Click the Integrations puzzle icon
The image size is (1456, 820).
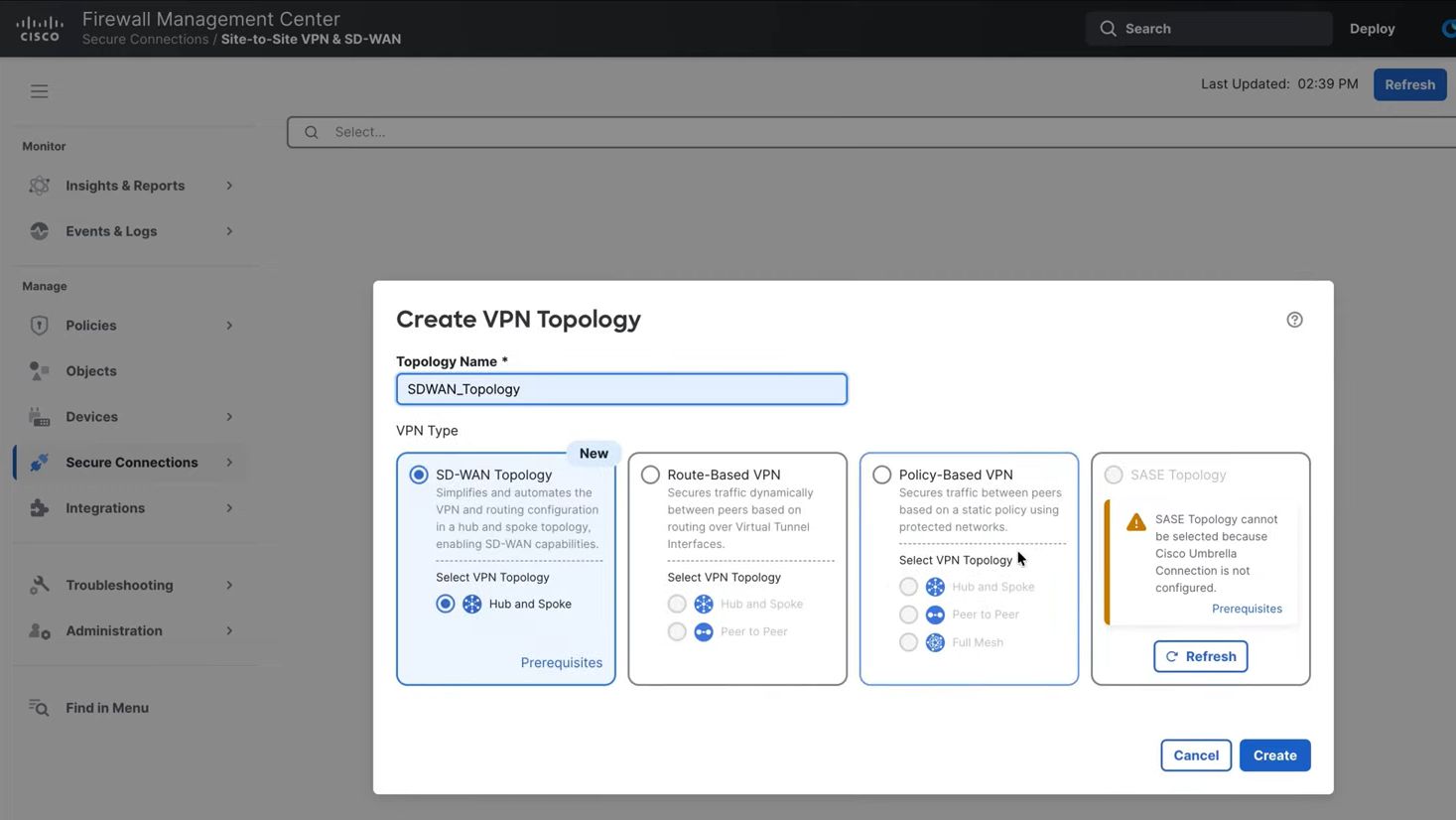click(40, 508)
